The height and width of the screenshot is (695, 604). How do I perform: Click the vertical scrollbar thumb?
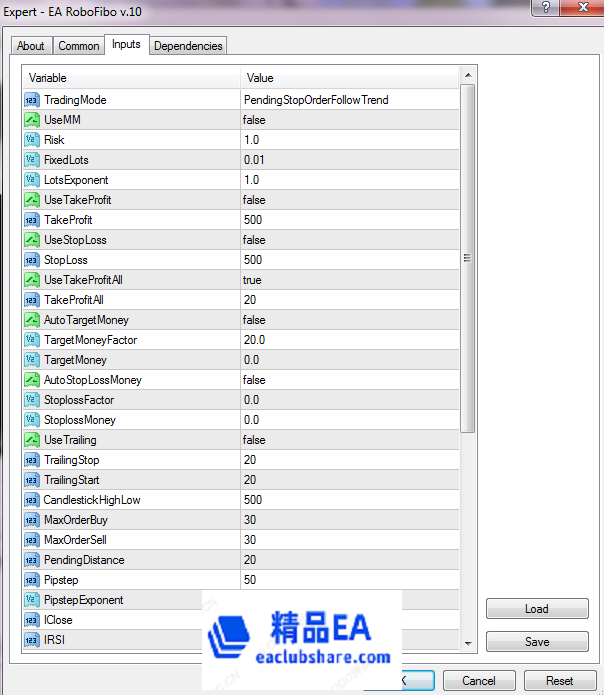[468, 258]
